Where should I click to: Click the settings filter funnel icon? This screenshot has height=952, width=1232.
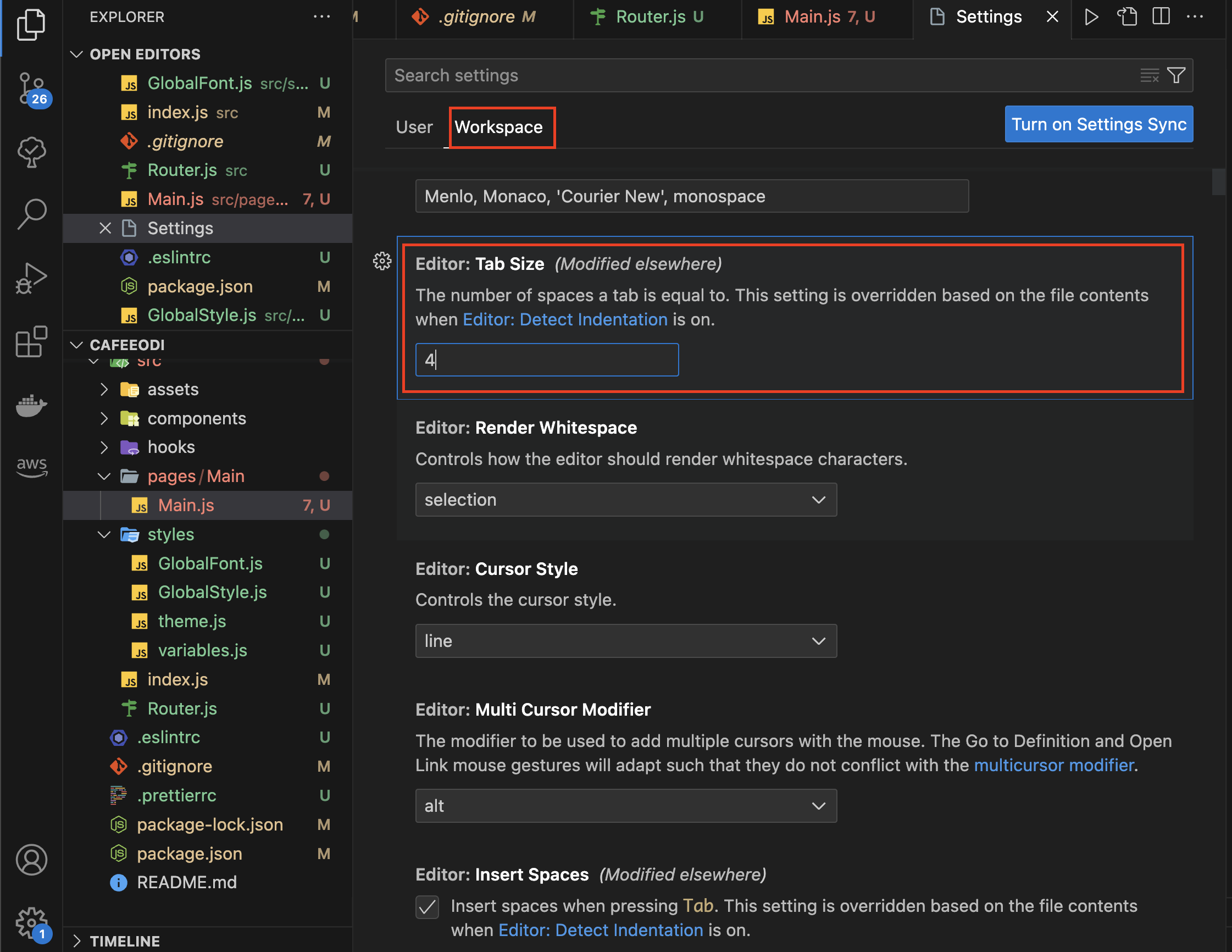pyautogui.click(x=1176, y=75)
